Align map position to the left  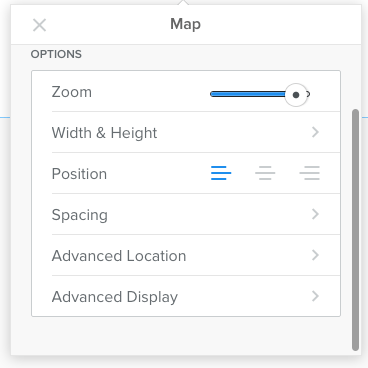pyautogui.click(x=221, y=173)
